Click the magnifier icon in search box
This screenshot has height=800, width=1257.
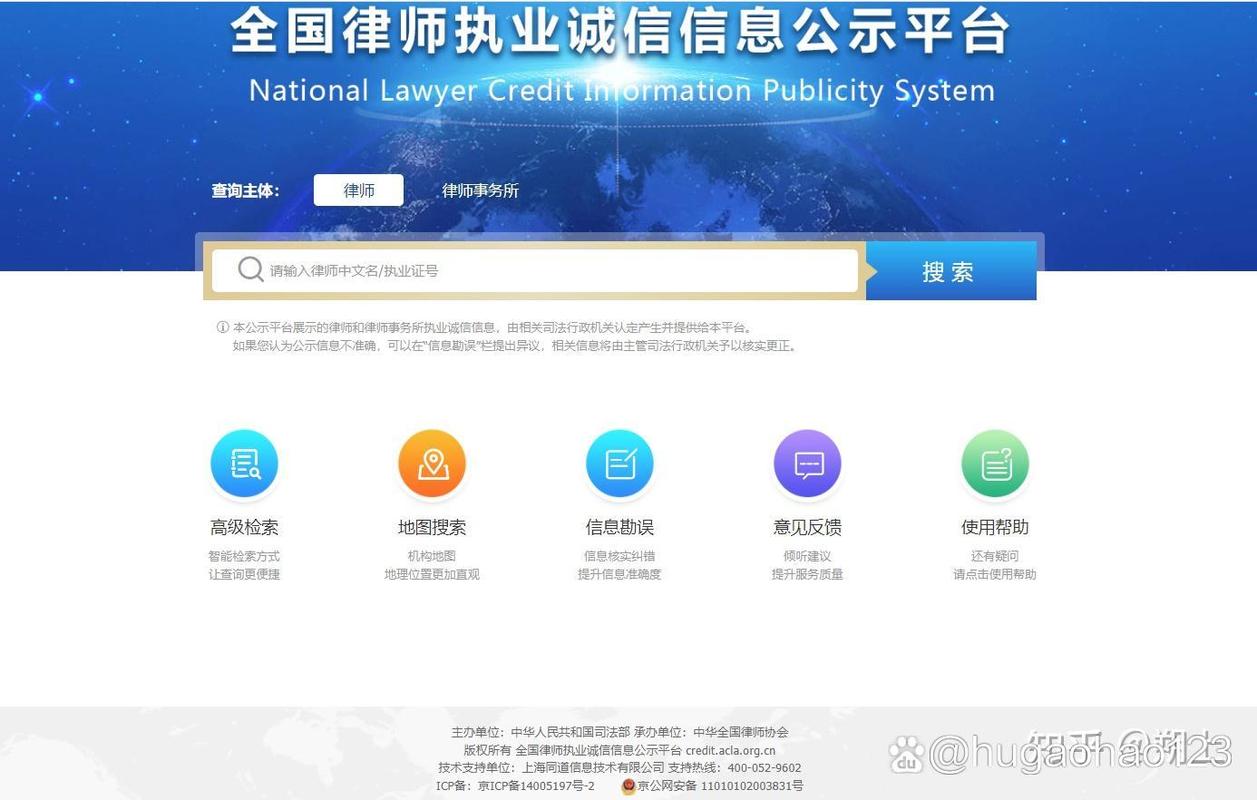point(251,270)
